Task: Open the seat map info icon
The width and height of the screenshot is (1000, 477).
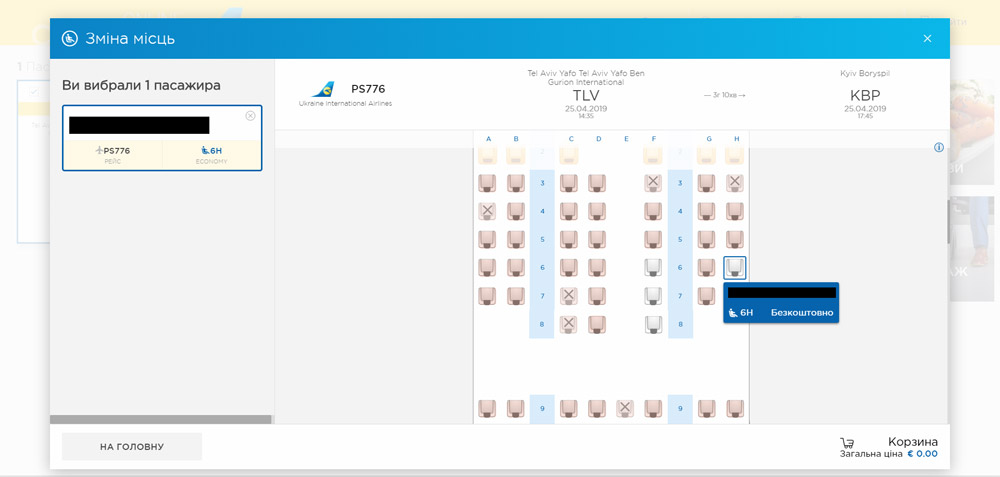Action: (x=939, y=148)
